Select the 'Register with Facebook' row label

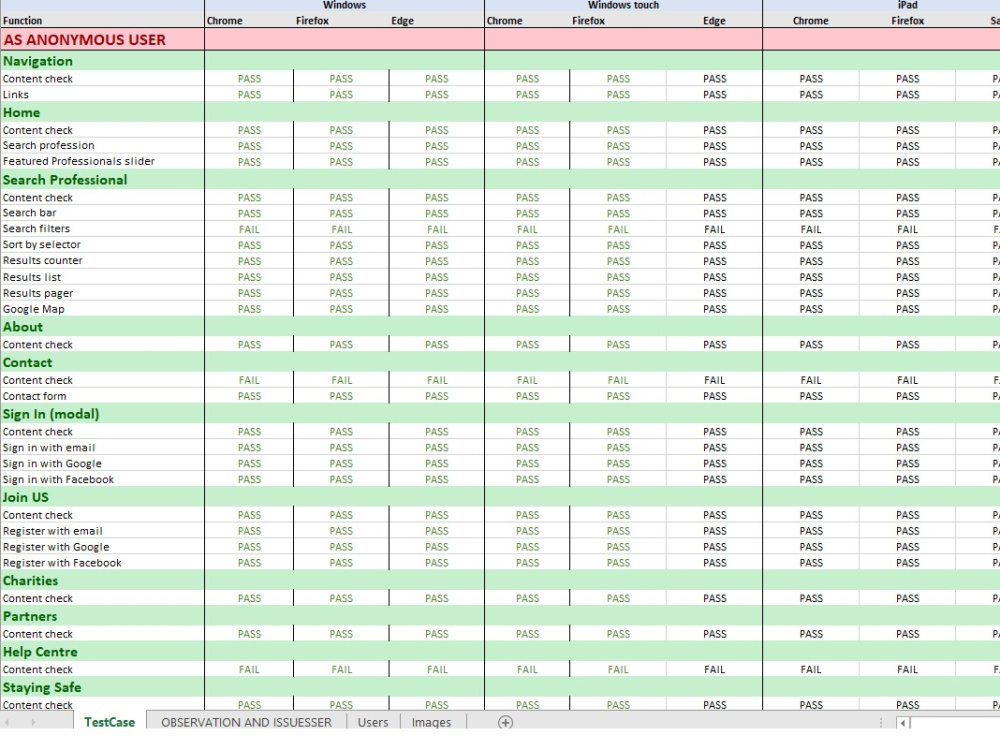point(102,563)
